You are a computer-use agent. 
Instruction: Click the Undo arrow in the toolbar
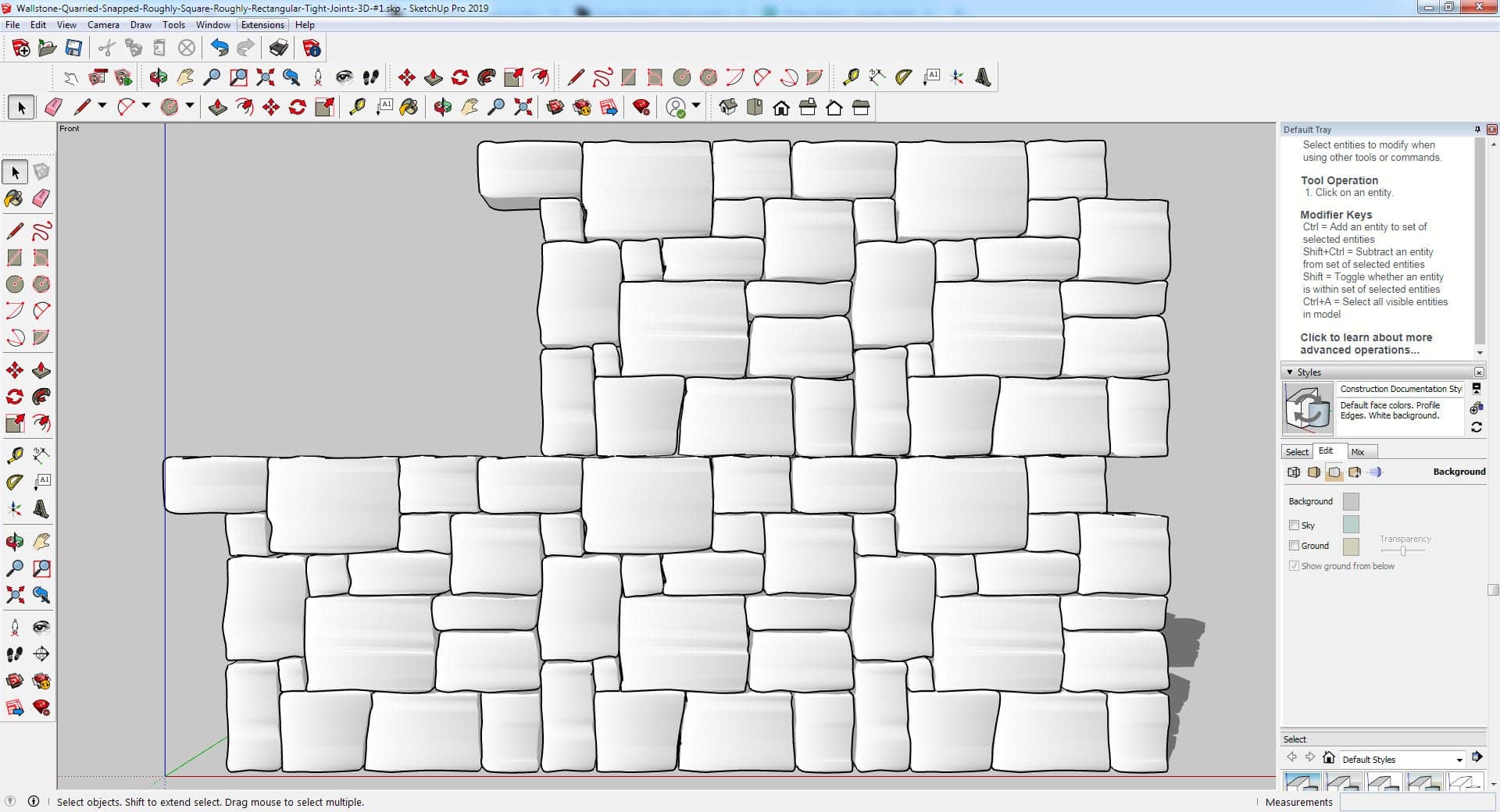220,48
